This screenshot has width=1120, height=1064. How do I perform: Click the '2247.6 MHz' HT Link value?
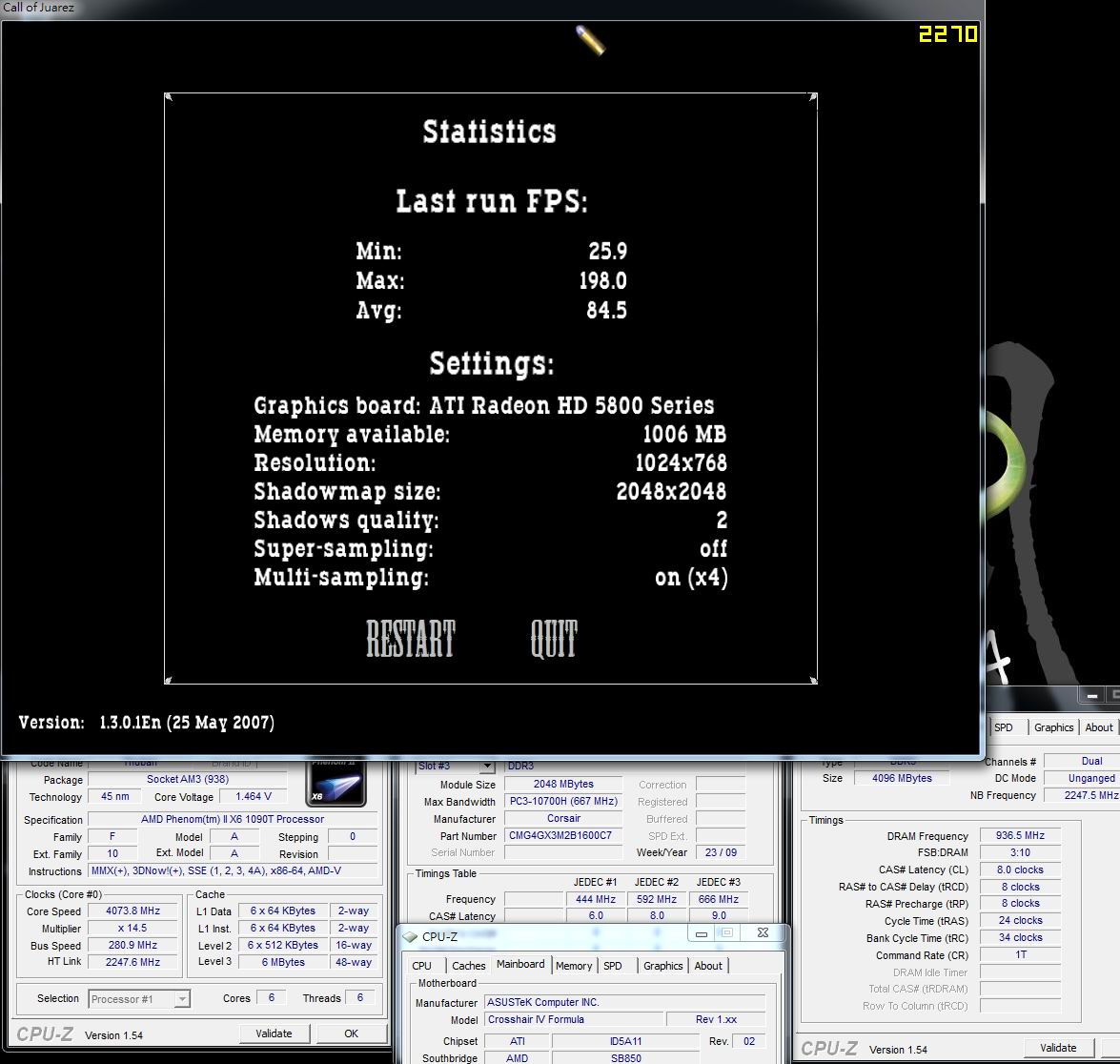(132, 962)
